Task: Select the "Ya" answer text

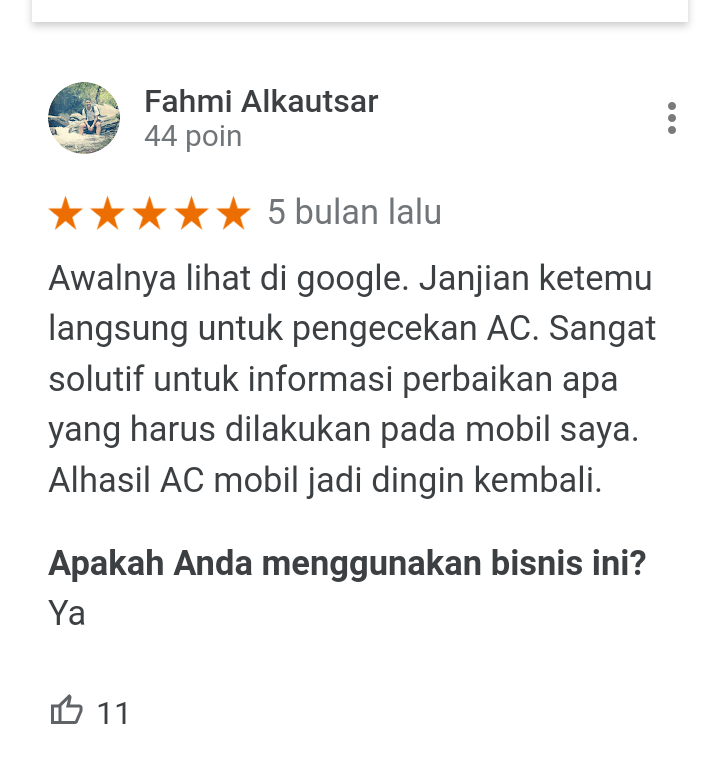Action: coord(67,613)
